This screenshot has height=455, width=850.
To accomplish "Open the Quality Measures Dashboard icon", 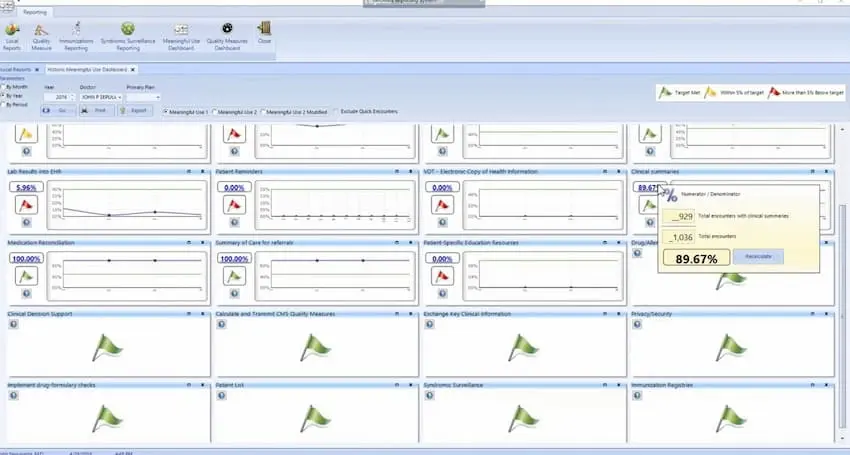I will pos(227,37).
